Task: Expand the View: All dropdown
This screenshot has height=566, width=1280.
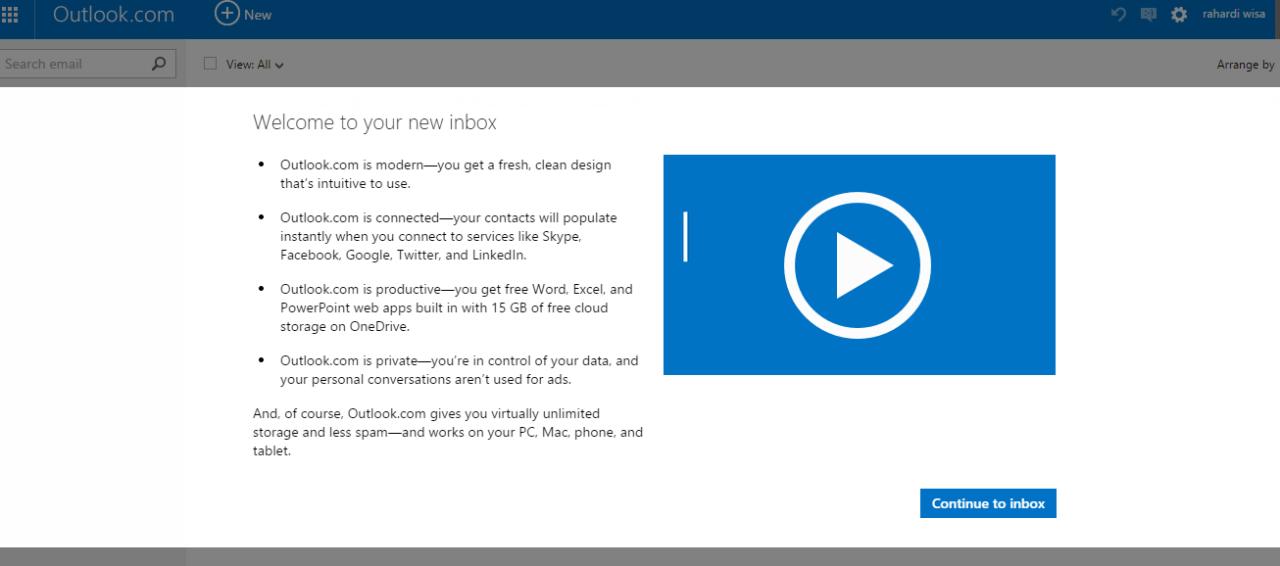Action: tap(255, 64)
